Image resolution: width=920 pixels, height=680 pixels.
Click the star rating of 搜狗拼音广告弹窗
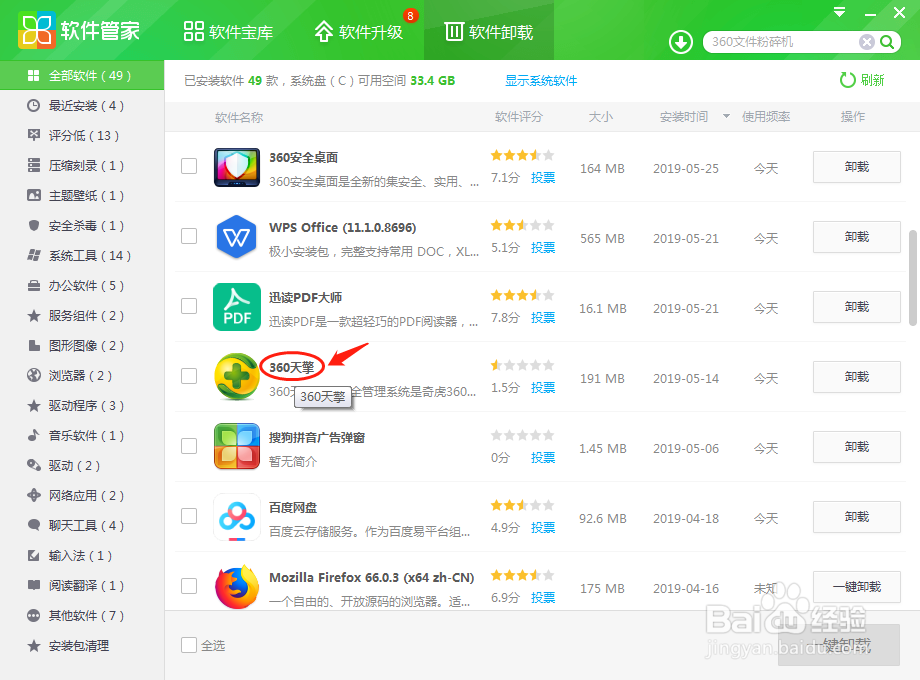[522, 435]
